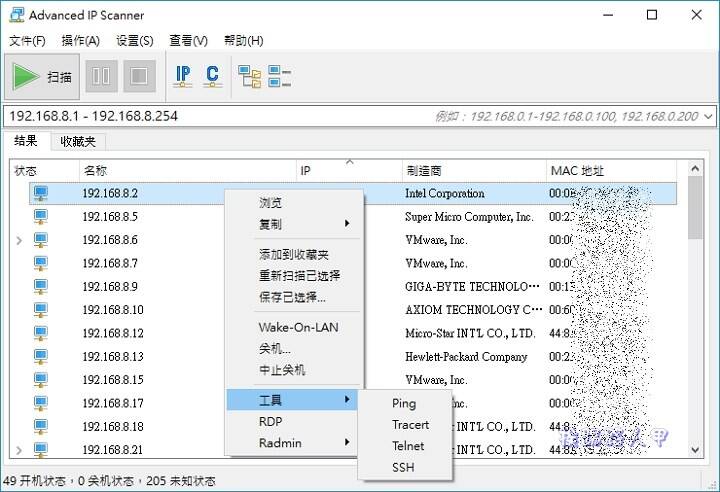The height and width of the screenshot is (492, 720).
Task: Click the collapse all list icon
Action: pos(279,76)
